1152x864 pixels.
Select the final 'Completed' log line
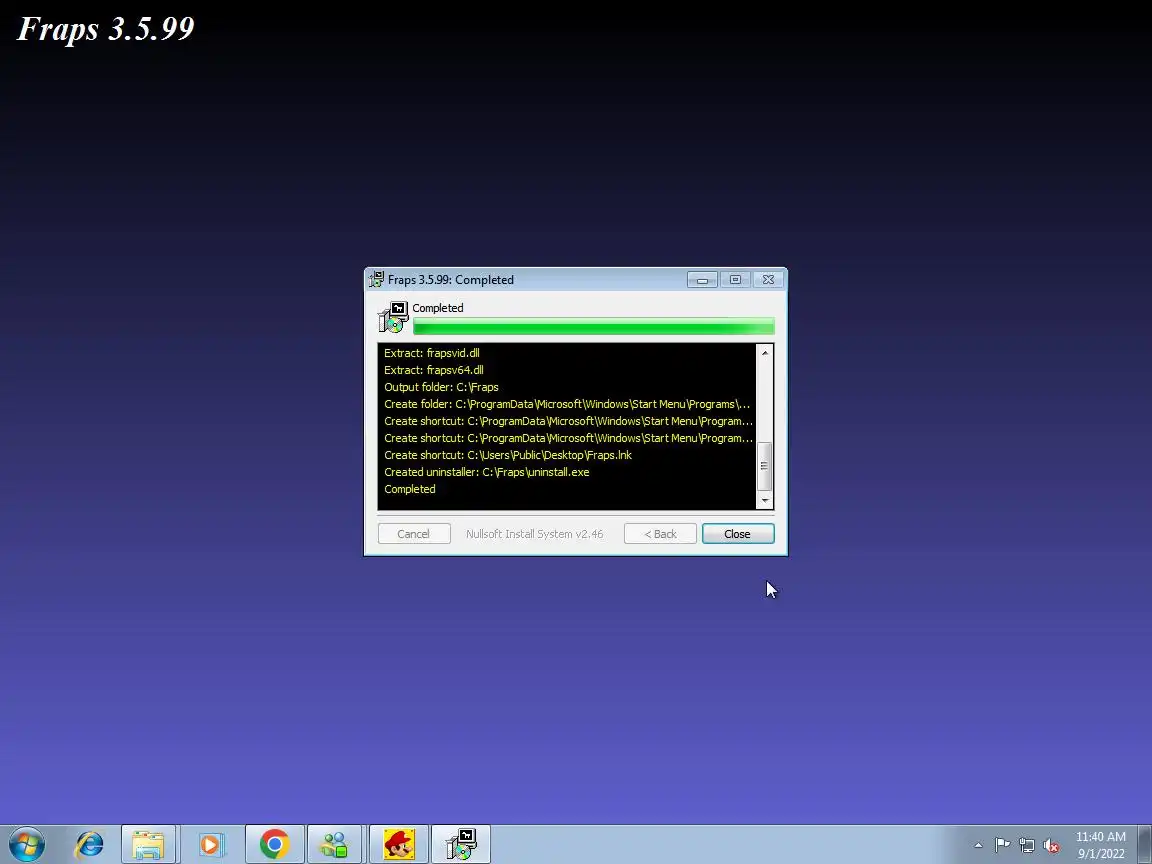pos(409,489)
